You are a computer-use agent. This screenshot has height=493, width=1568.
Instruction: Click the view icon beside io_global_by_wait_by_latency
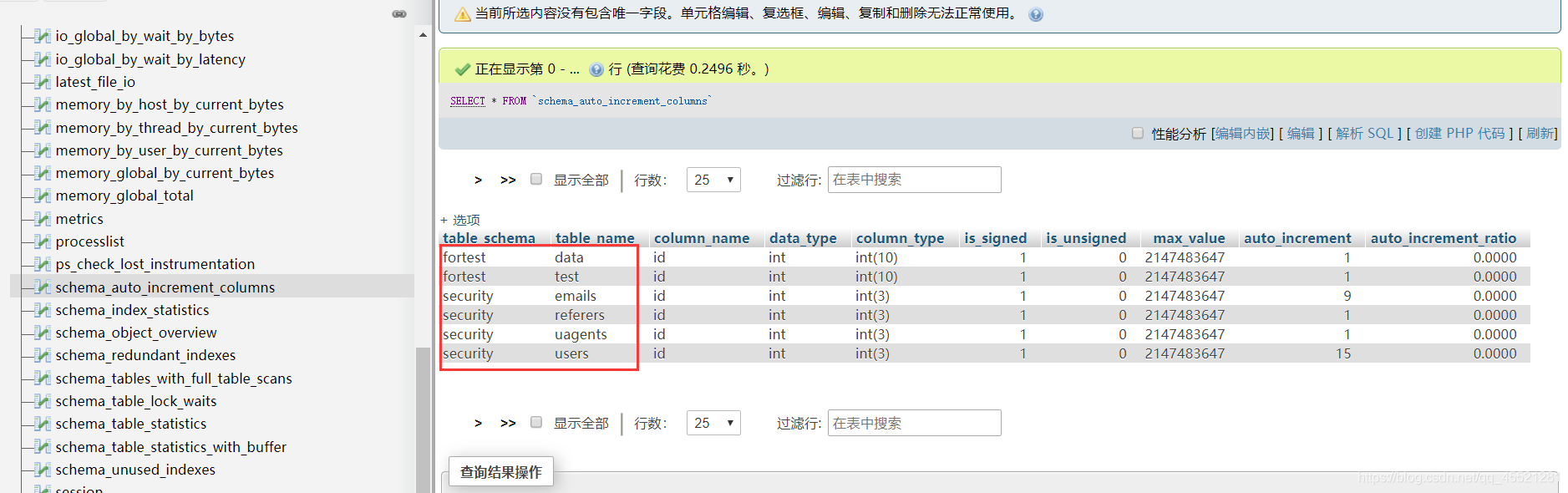(43, 59)
